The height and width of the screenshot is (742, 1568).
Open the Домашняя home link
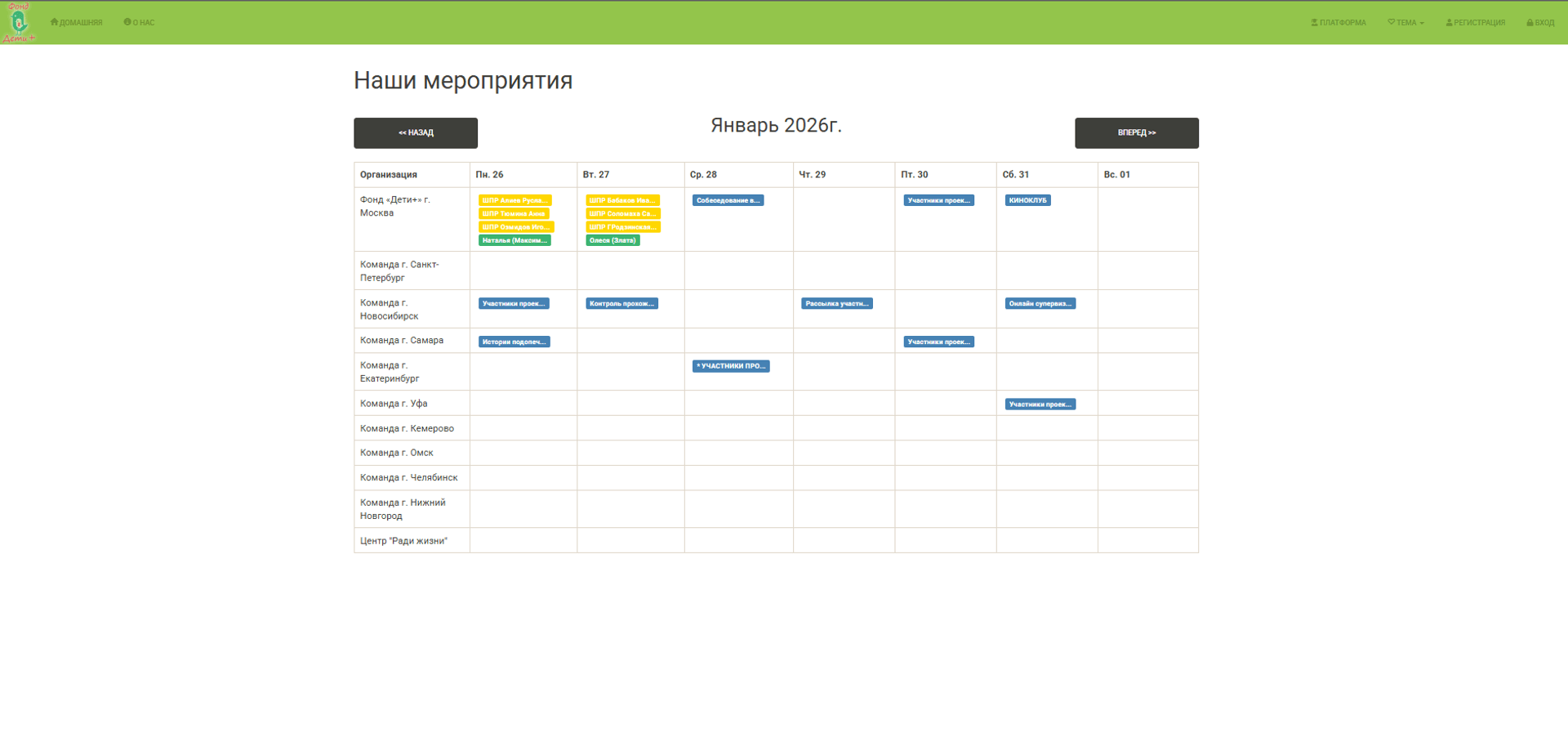(x=77, y=23)
